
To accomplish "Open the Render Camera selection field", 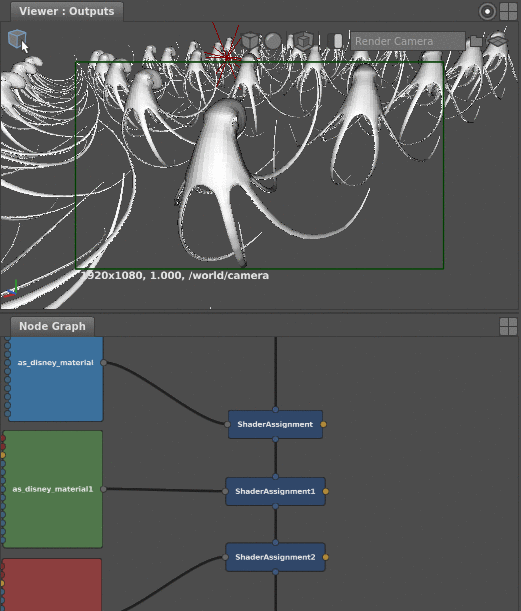I will [408, 41].
